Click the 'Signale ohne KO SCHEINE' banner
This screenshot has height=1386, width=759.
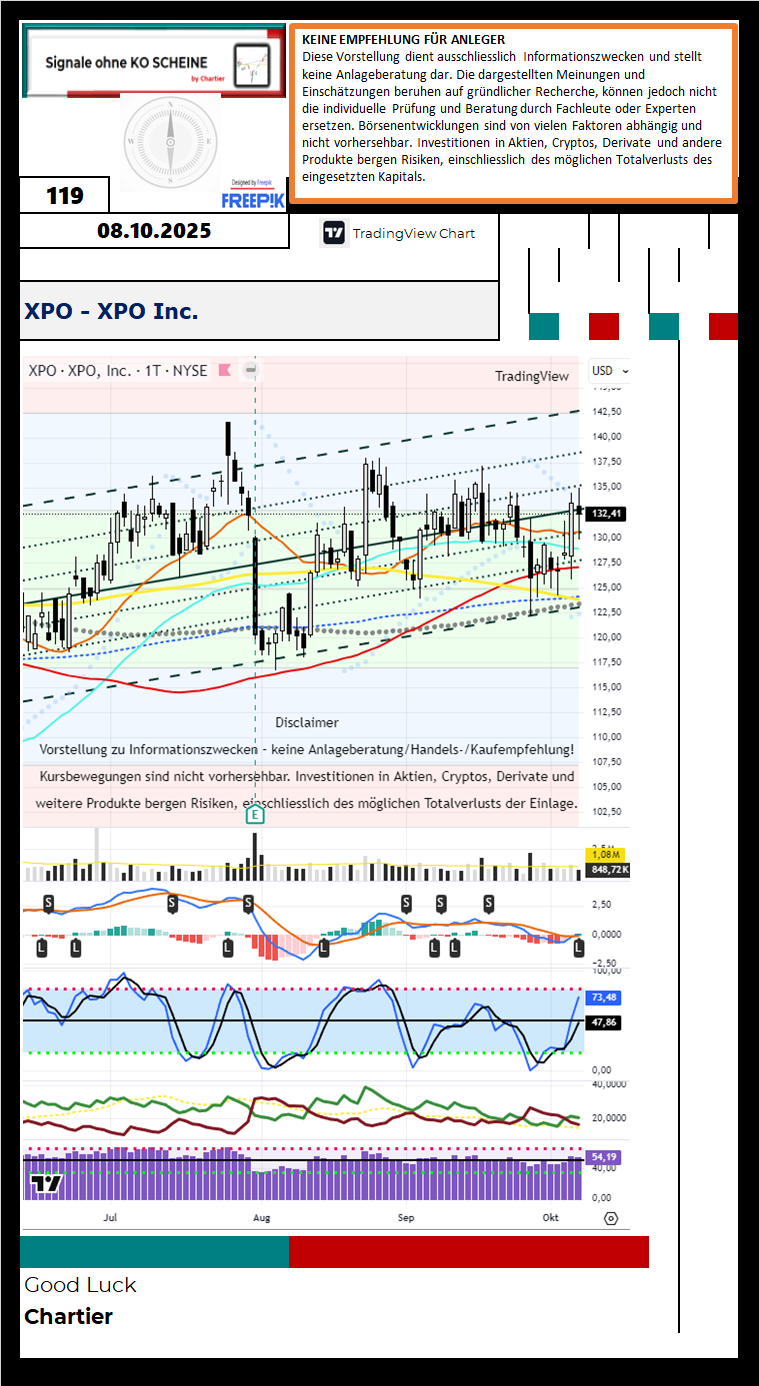pos(150,62)
